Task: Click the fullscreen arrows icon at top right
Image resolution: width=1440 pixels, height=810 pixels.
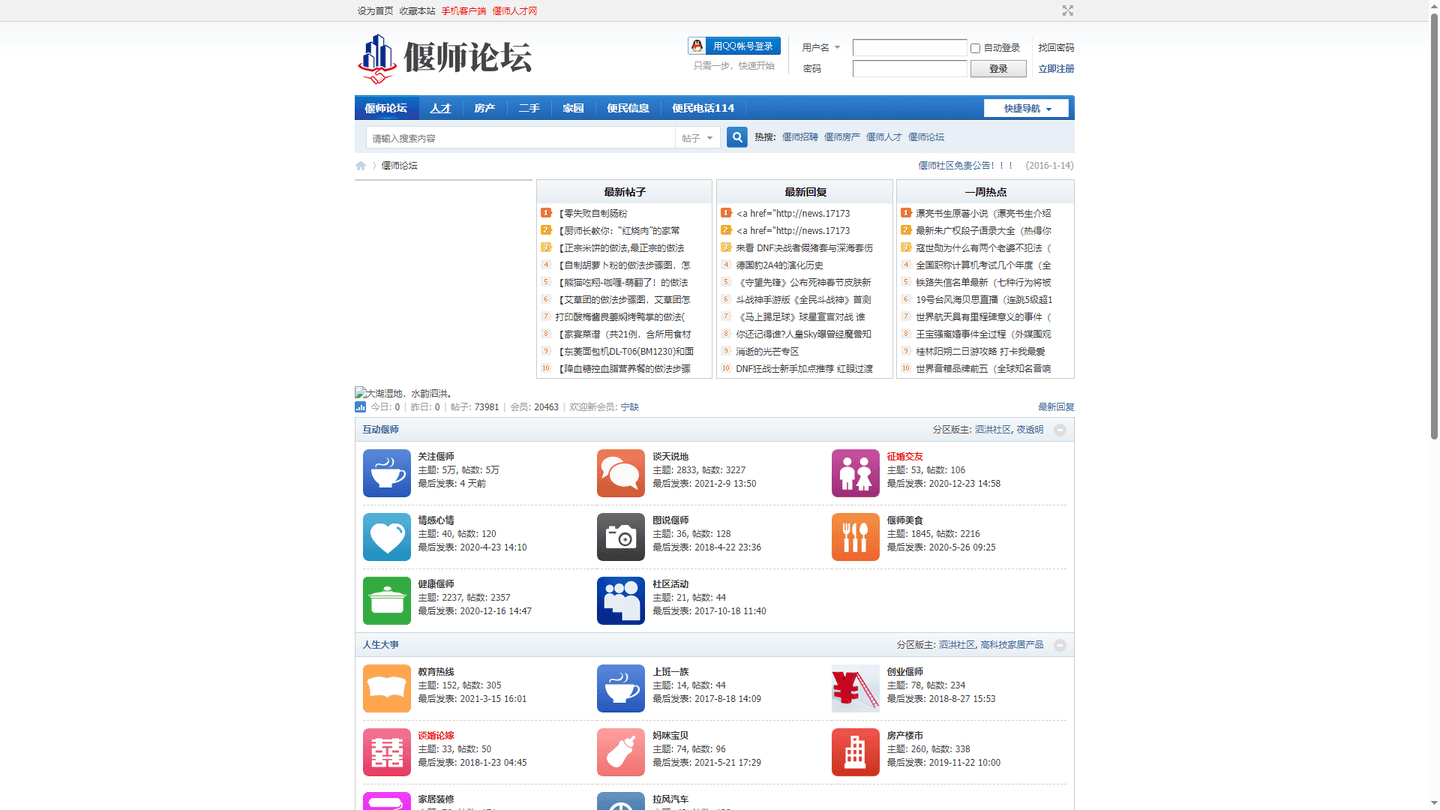Action: (x=1068, y=10)
